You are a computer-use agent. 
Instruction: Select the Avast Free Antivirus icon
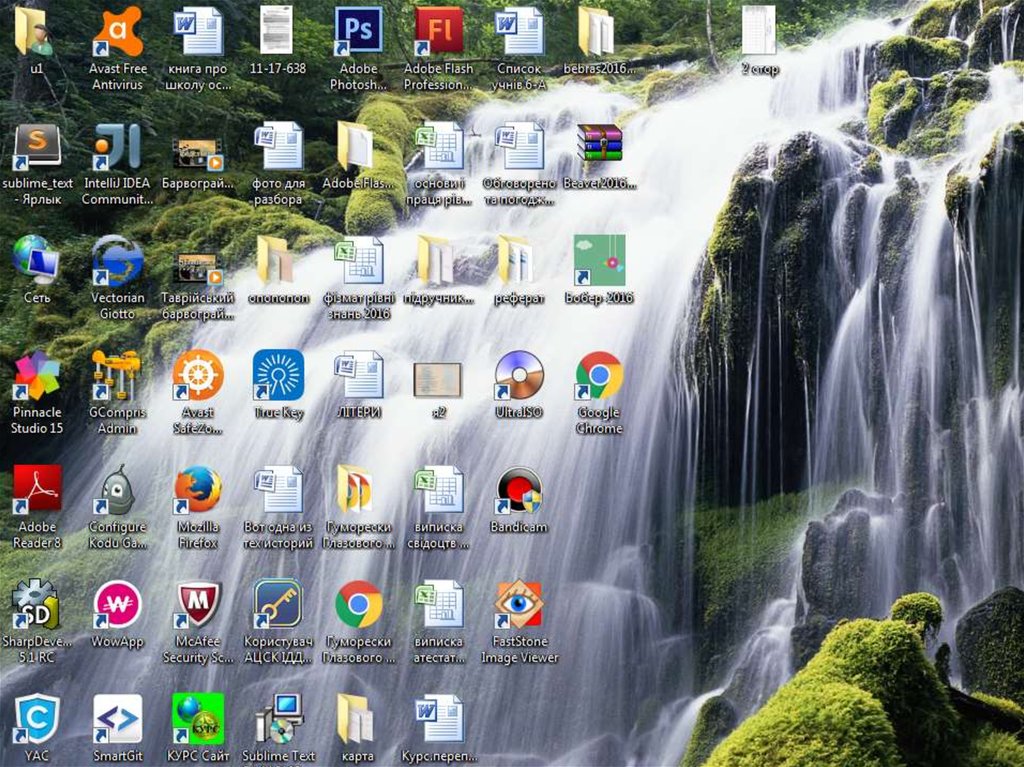[117, 33]
